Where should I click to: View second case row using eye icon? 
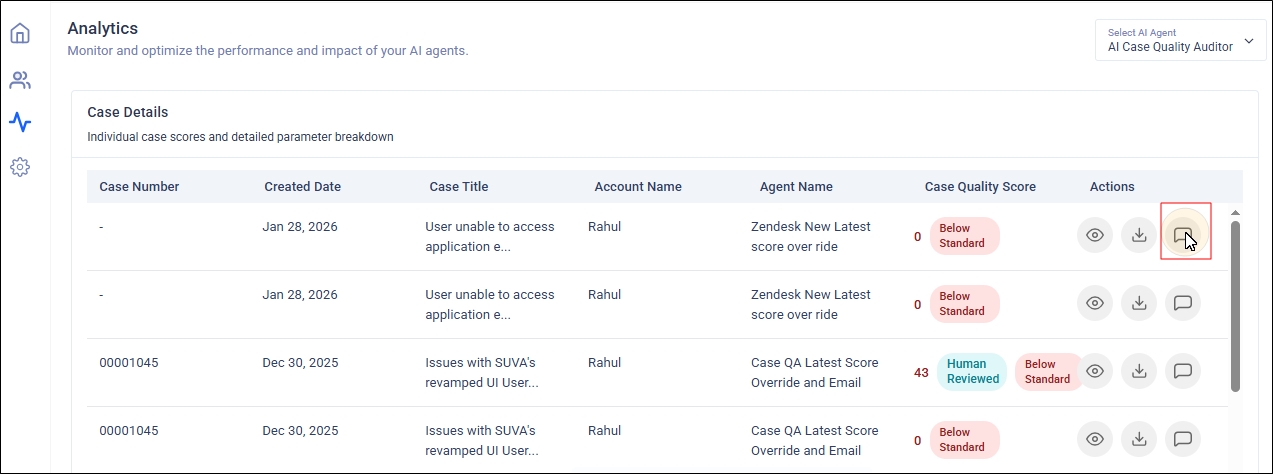click(1095, 303)
